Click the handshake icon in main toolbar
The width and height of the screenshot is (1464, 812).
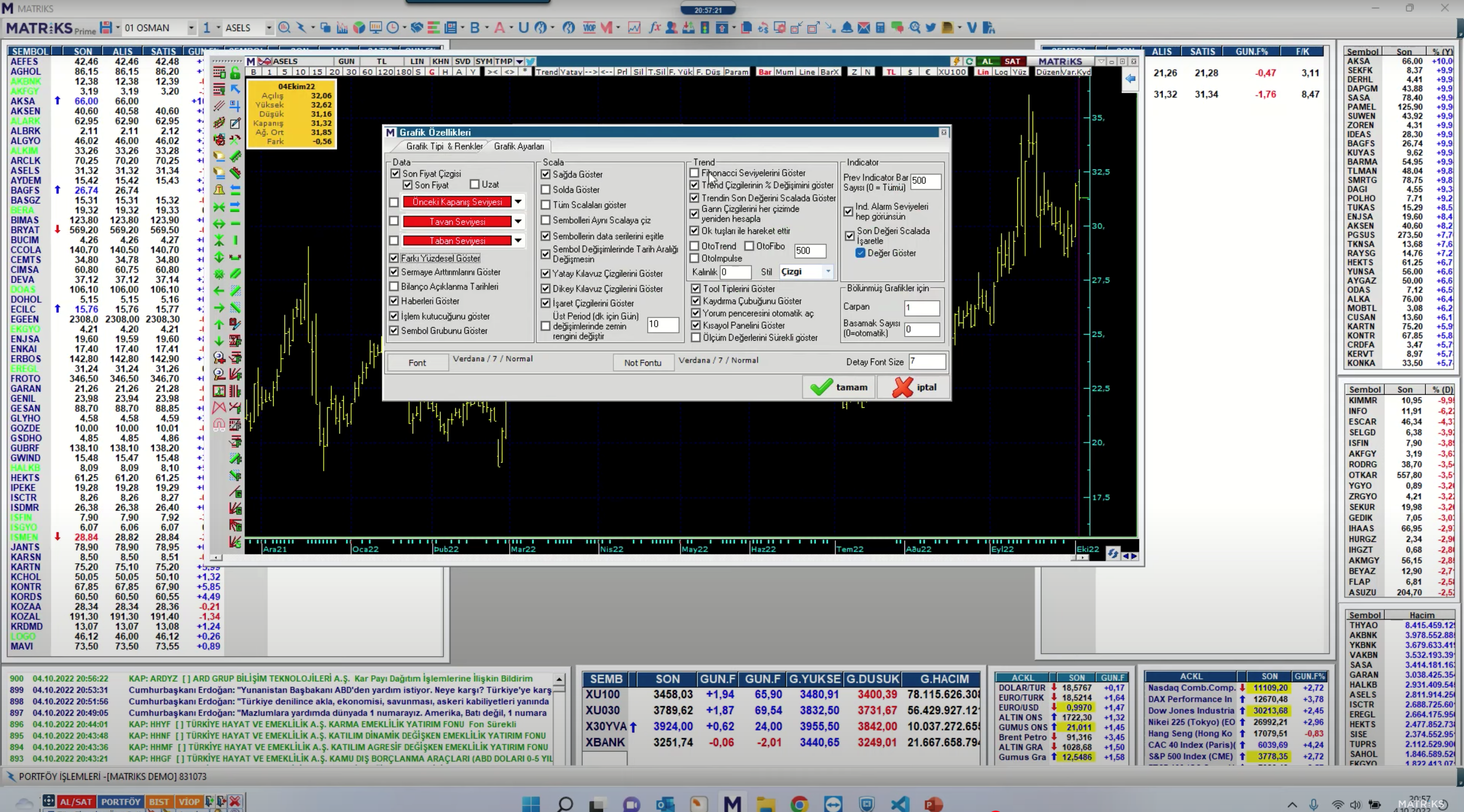[x=417, y=27]
